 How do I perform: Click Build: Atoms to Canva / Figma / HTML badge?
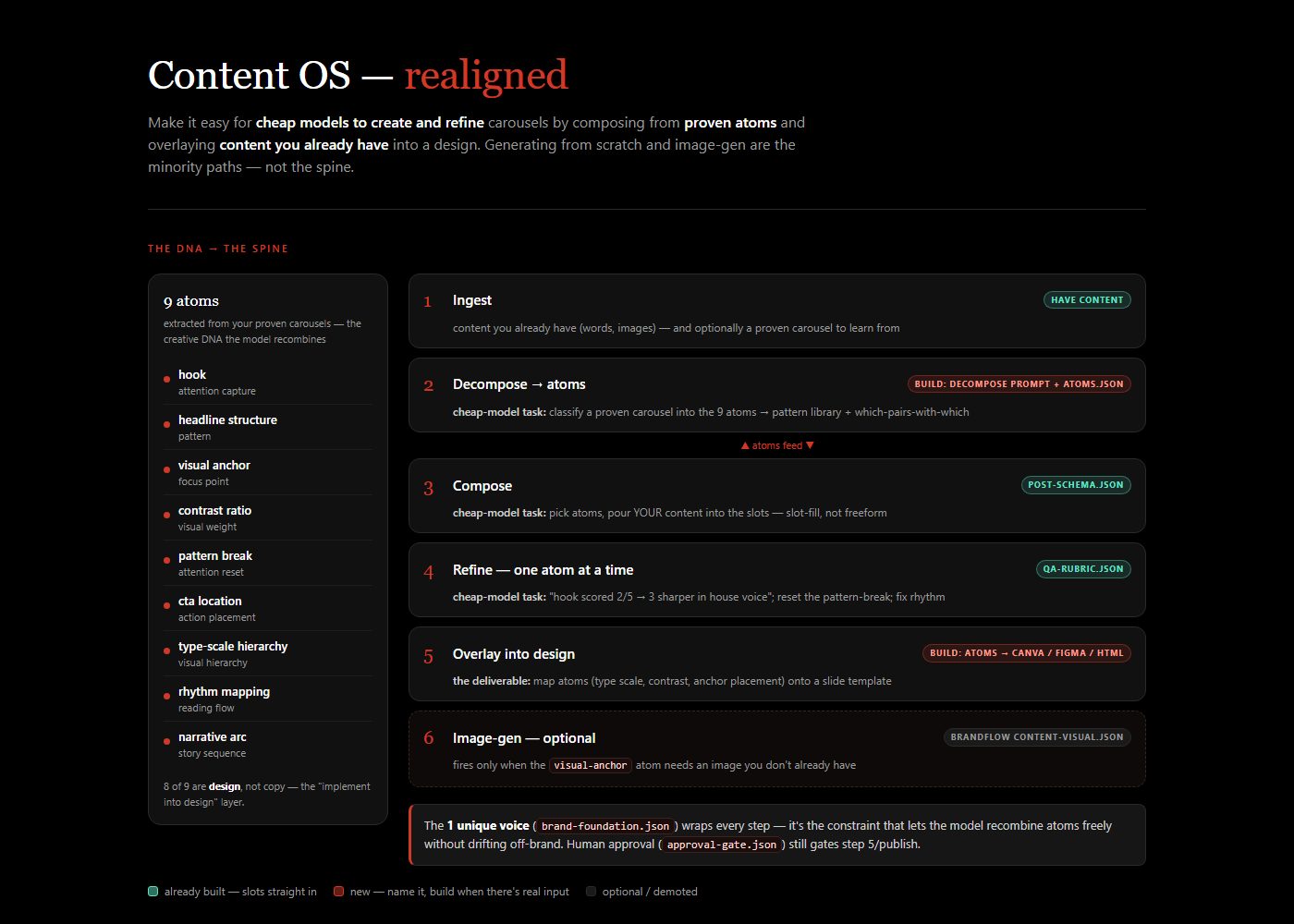click(x=1027, y=653)
